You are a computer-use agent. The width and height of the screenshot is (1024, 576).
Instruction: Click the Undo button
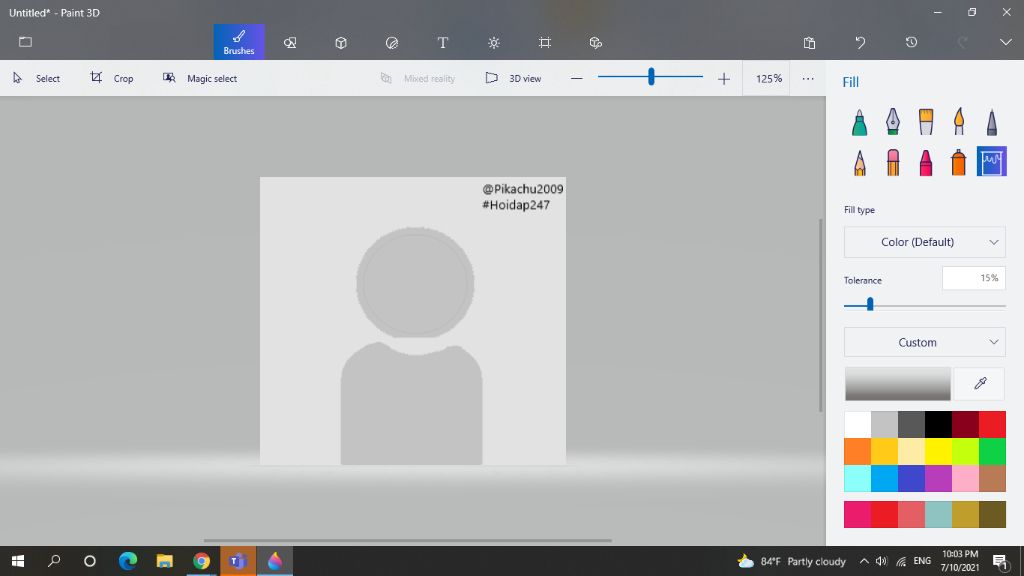860,42
